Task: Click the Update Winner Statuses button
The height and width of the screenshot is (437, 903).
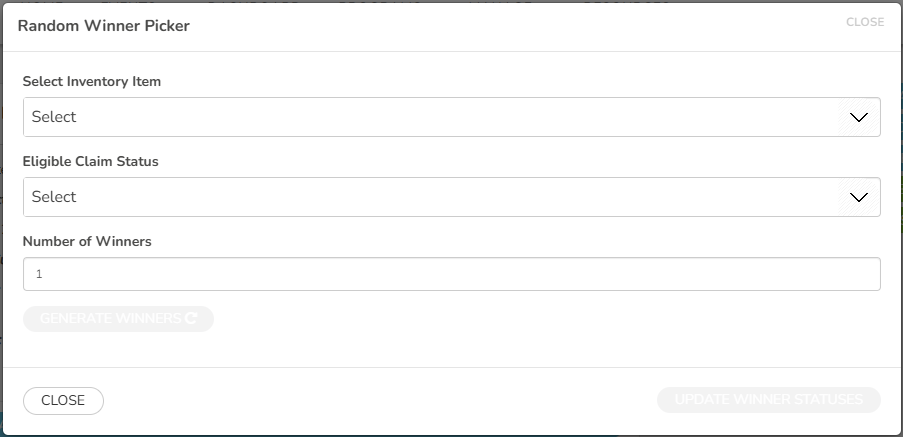Action: click(x=769, y=400)
